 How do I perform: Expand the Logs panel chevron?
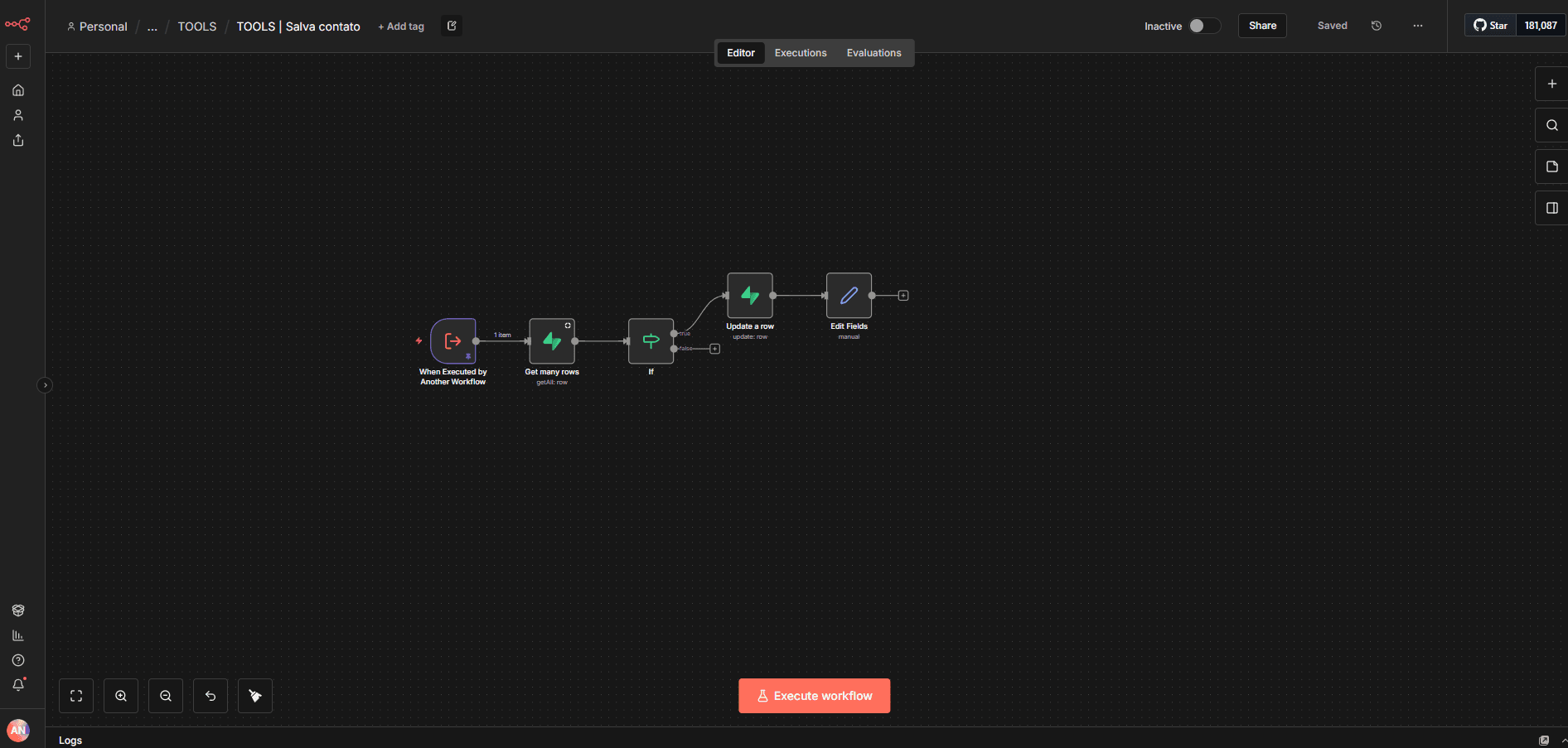1563,740
